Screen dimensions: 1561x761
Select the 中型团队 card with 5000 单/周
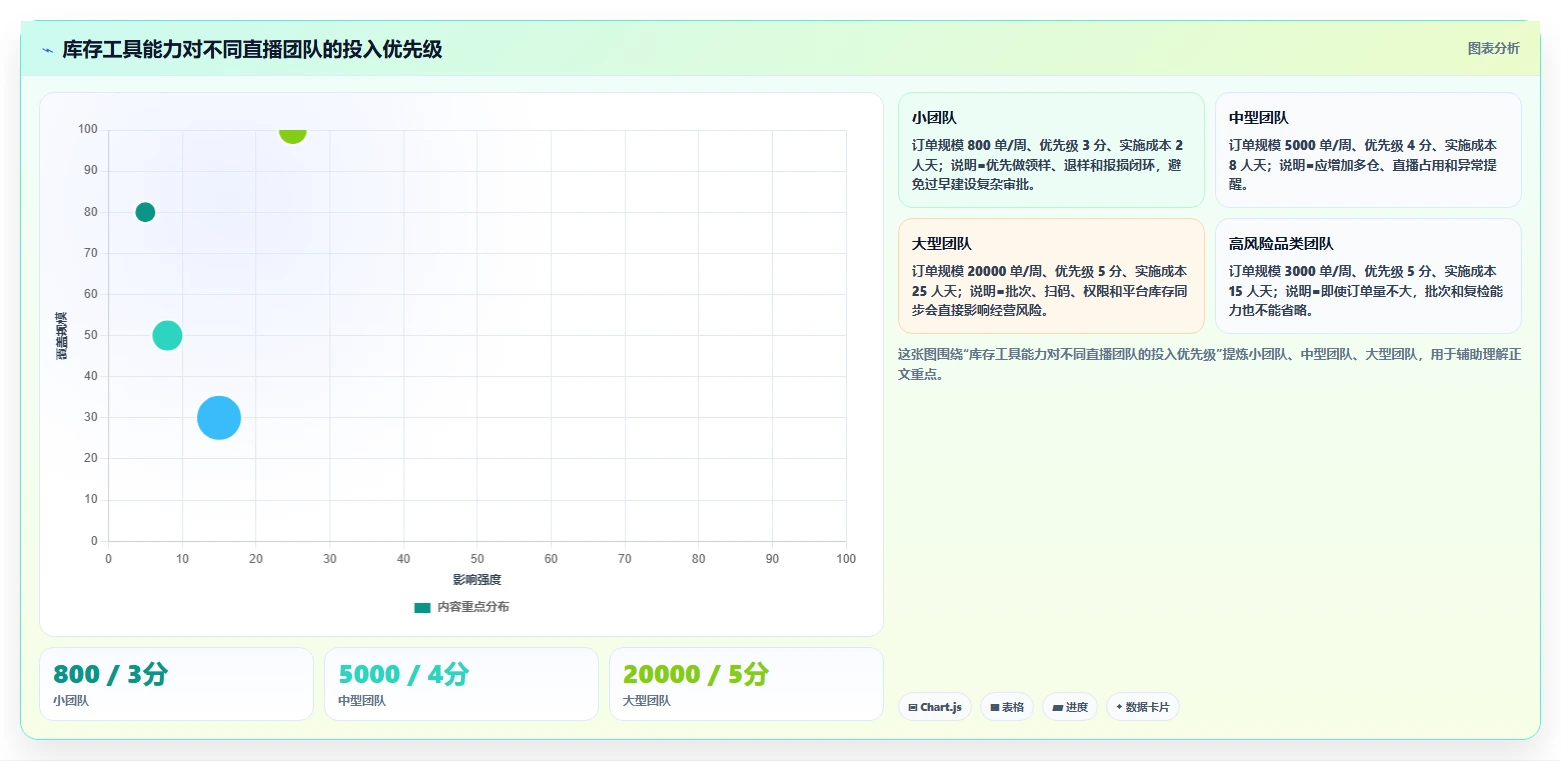tap(1368, 150)
